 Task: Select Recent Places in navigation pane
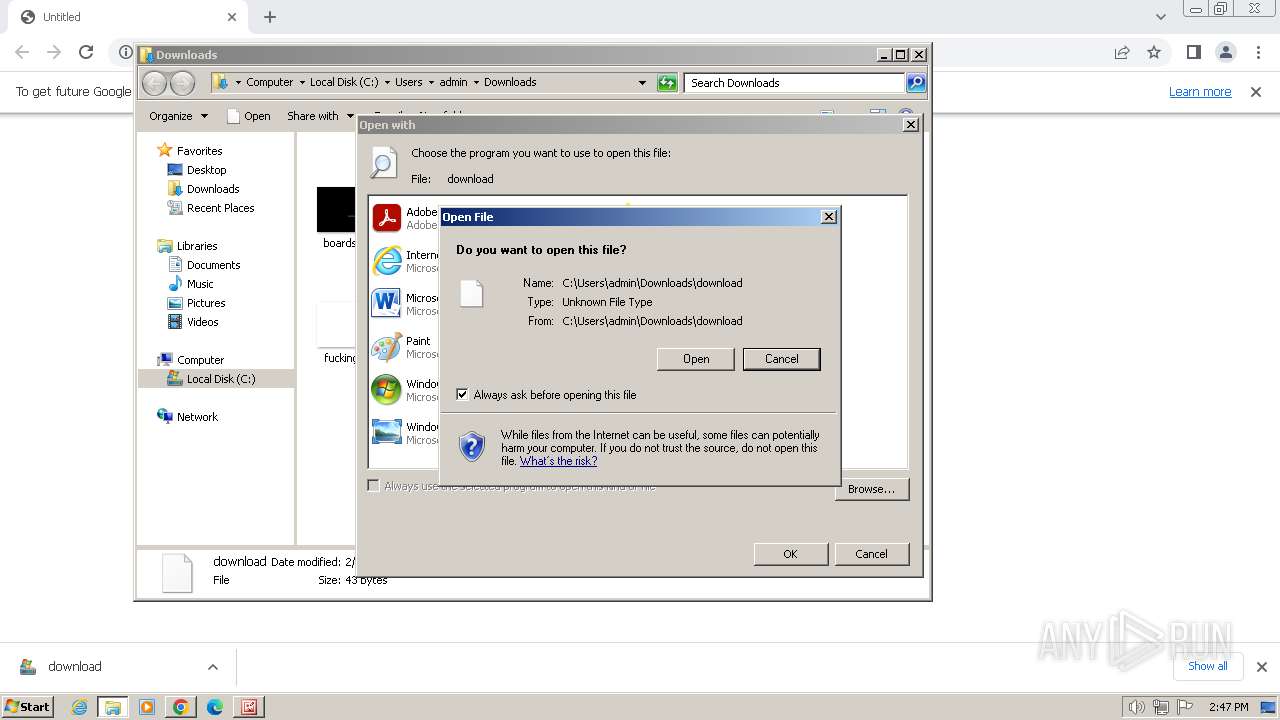[x=220, y=208]
